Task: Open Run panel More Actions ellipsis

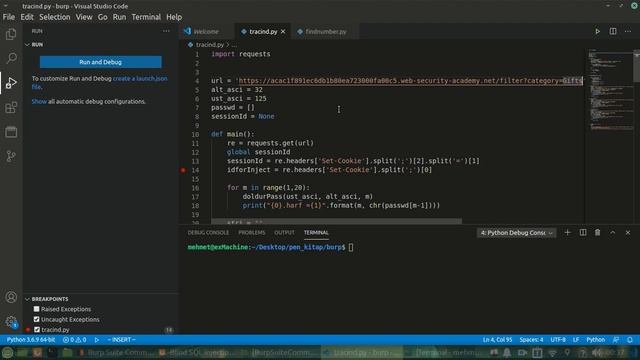Action: click(x=166, y=31)
